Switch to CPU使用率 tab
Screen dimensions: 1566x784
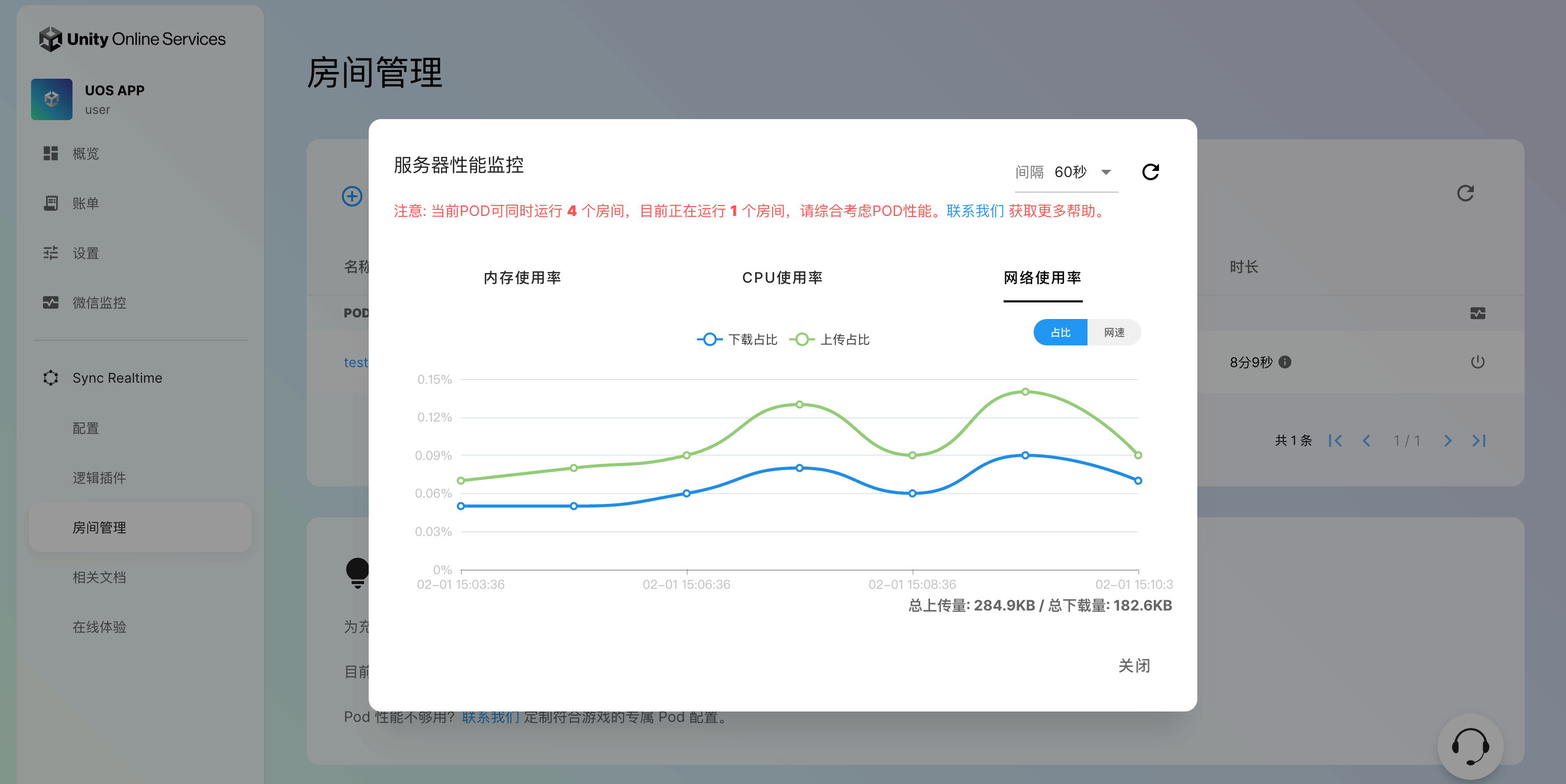click(782, 278)
